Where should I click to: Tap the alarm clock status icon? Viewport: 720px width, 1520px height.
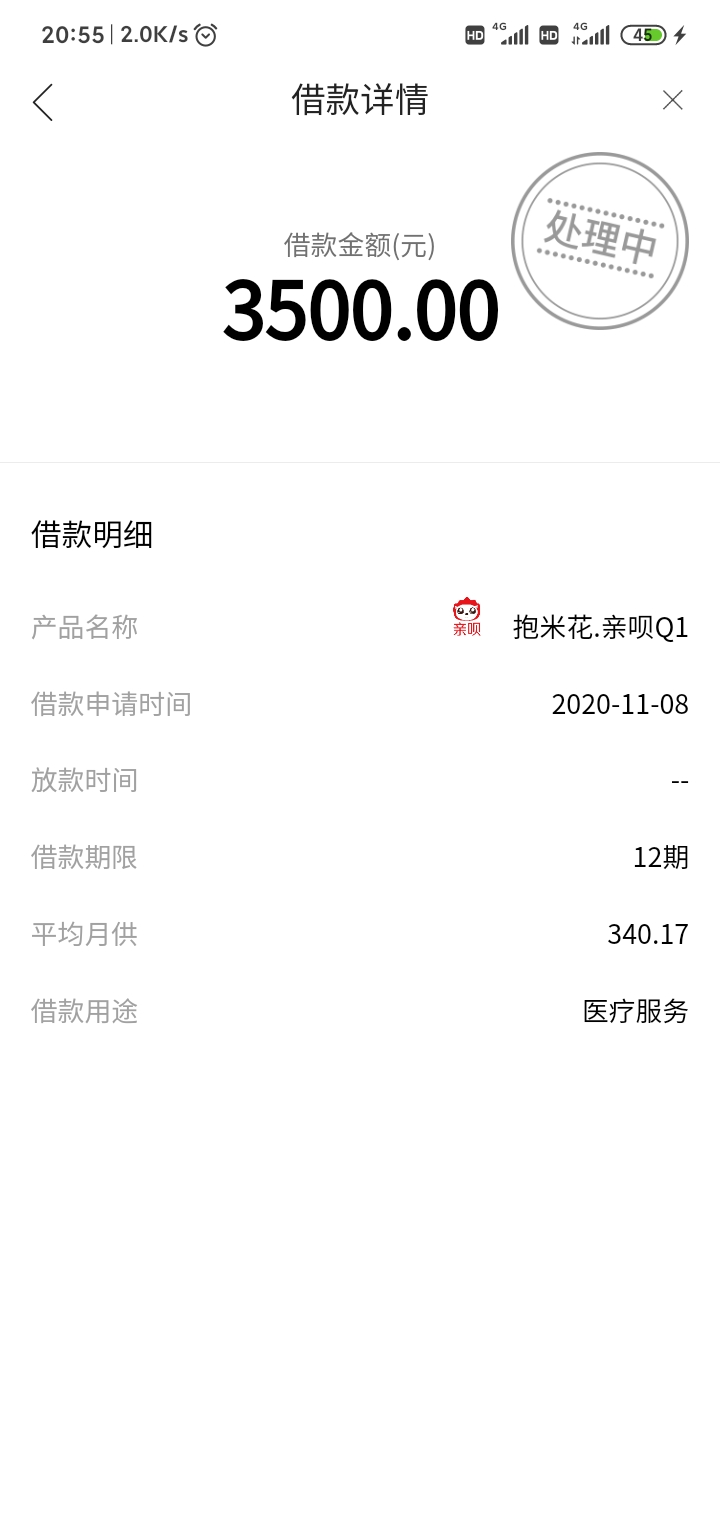coord(205,35)
